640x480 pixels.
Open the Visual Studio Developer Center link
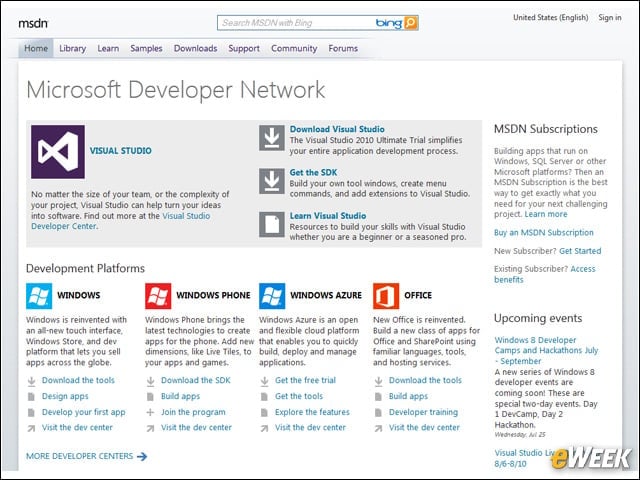point(121,221)
